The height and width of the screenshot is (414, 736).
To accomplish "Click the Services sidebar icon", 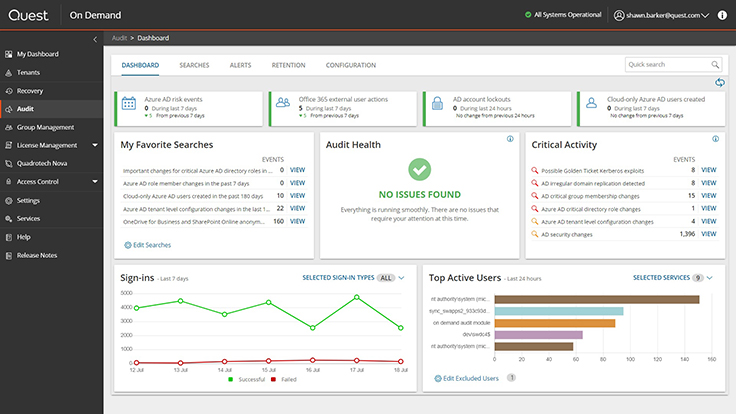I will click(x=8, y=219).
